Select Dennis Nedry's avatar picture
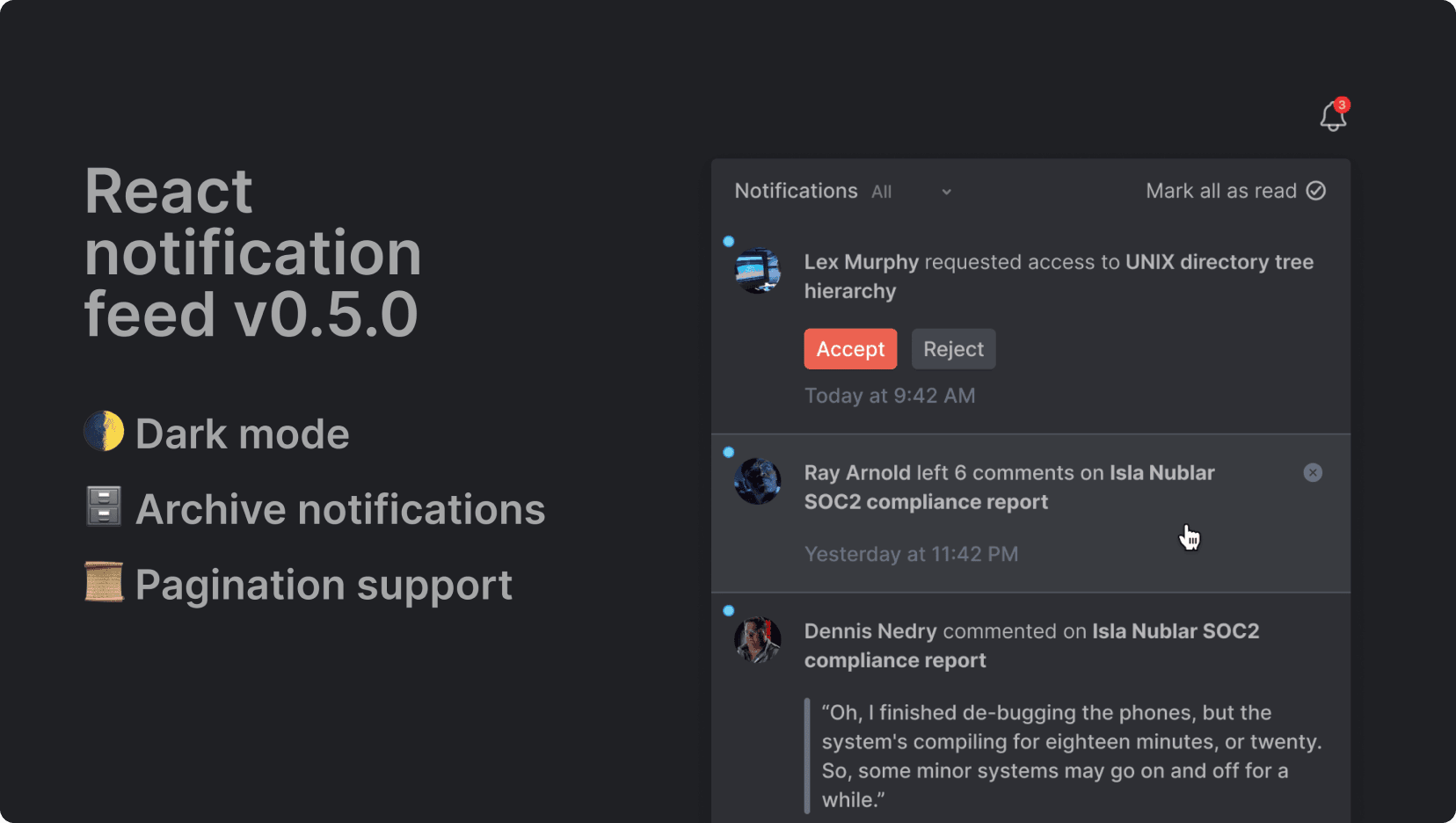This screenshot has height=823, width=1456. pyautogui.click(x=757, y=640)
